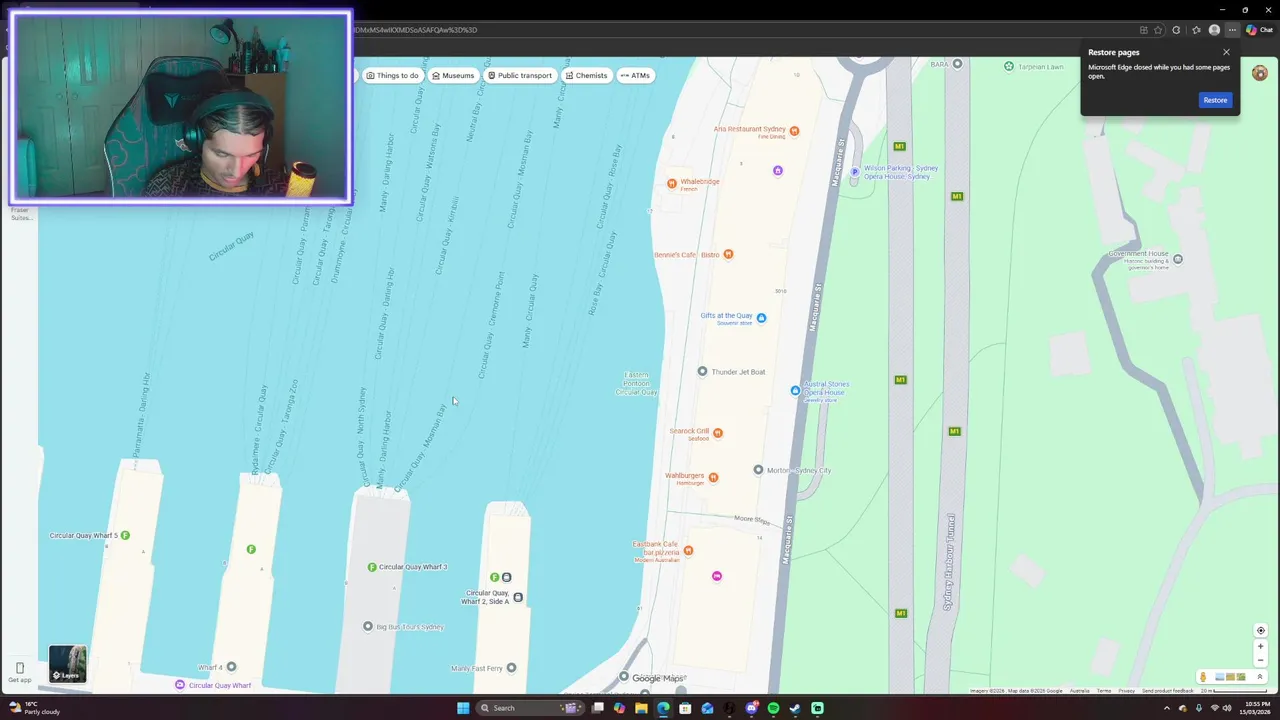1280x720 pixels.
Task: Select the BARA marker
Action: point(957,63)
